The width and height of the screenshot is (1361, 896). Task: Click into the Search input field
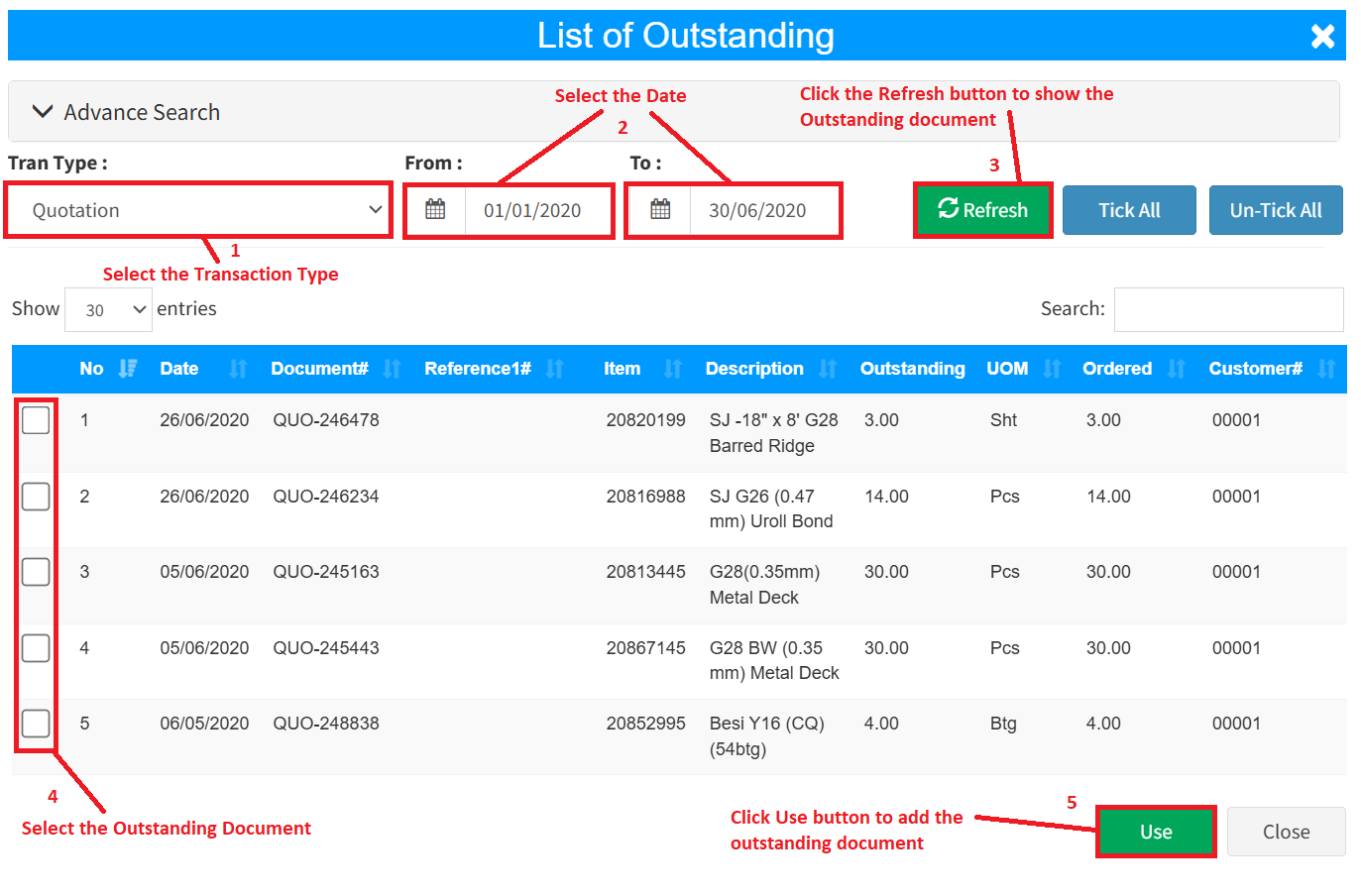pos(1228,309)
